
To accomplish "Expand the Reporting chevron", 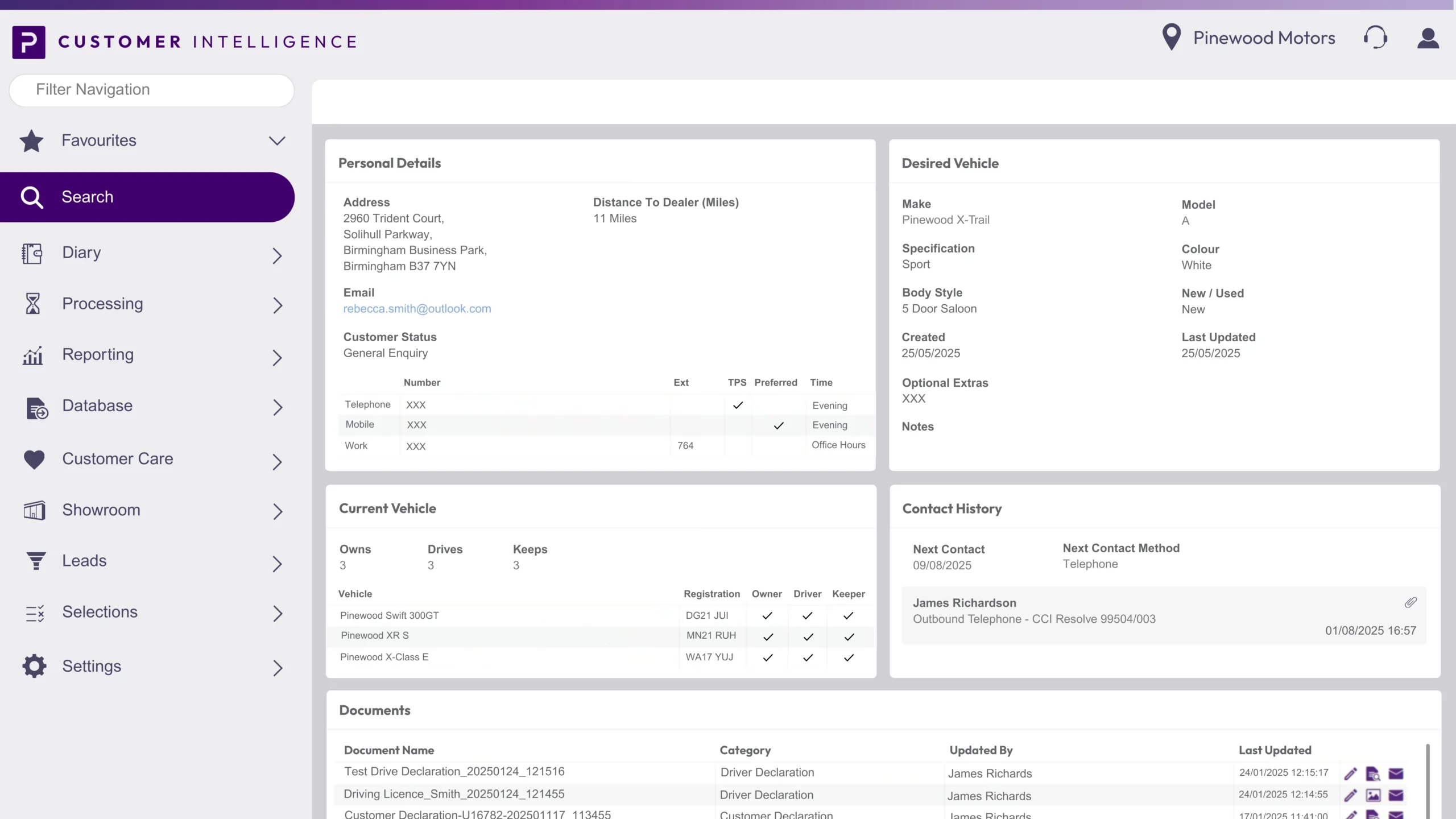I will (277, 358).
